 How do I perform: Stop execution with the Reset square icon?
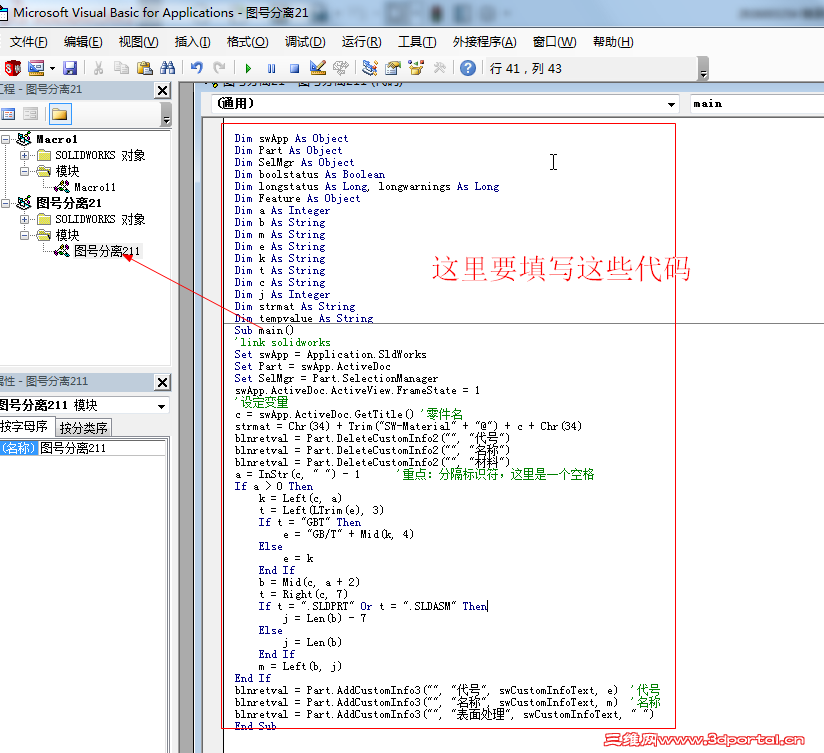(294, 68)
